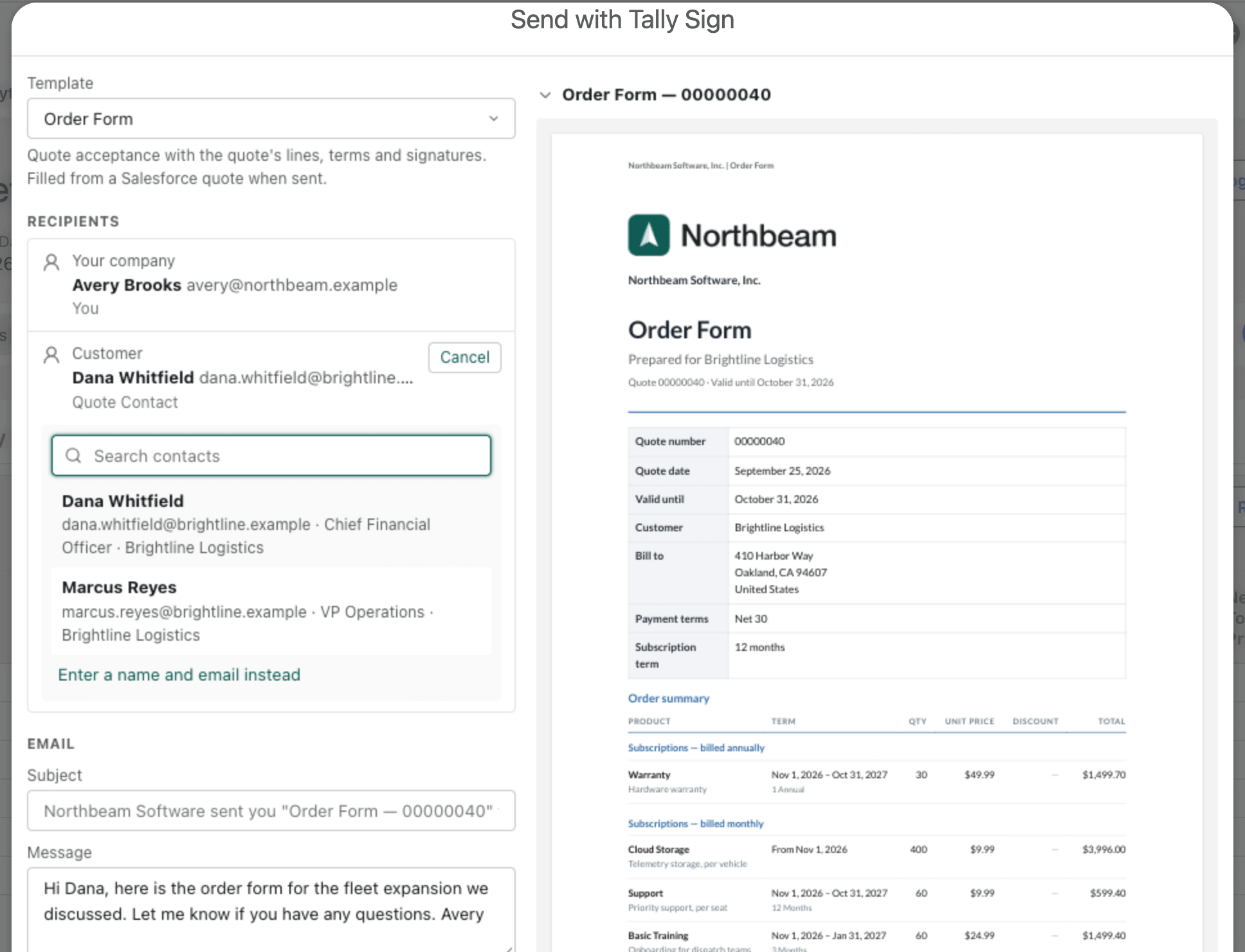Click the Customer person icon
The width and height of the screenshot is (1245, 952).
point(51,354)
